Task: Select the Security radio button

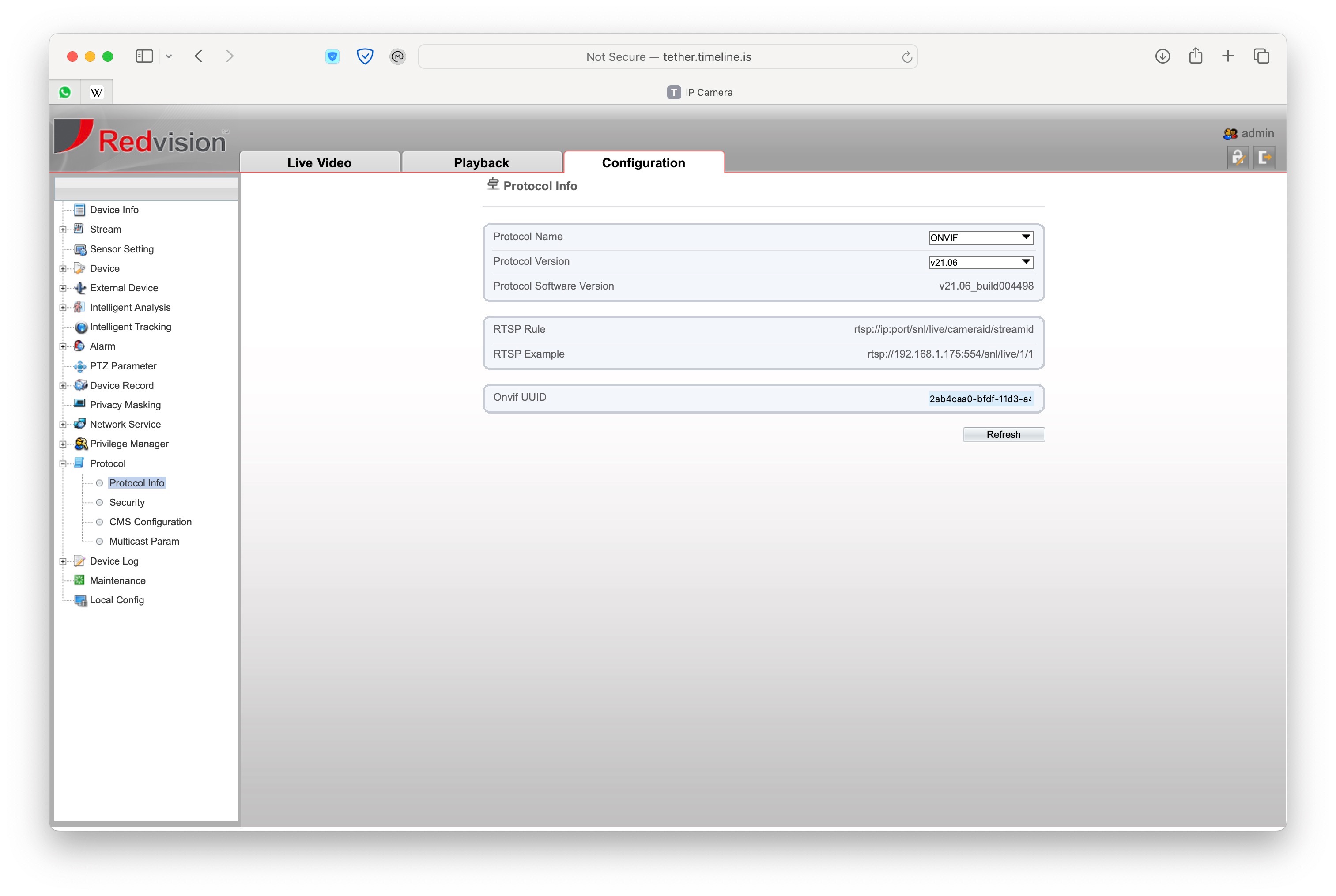Action: click(x=99, y=502)
